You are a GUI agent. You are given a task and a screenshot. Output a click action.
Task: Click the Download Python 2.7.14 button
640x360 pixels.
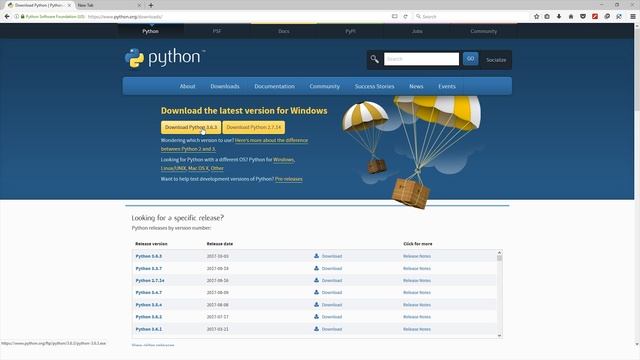(x=253, y=127)
